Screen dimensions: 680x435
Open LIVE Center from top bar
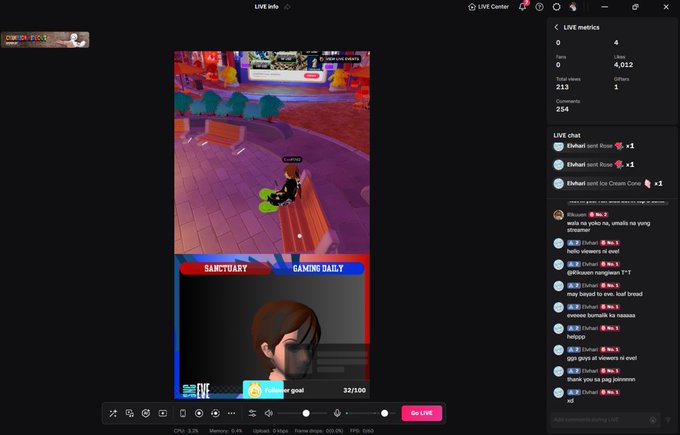[x=489, y=7]
